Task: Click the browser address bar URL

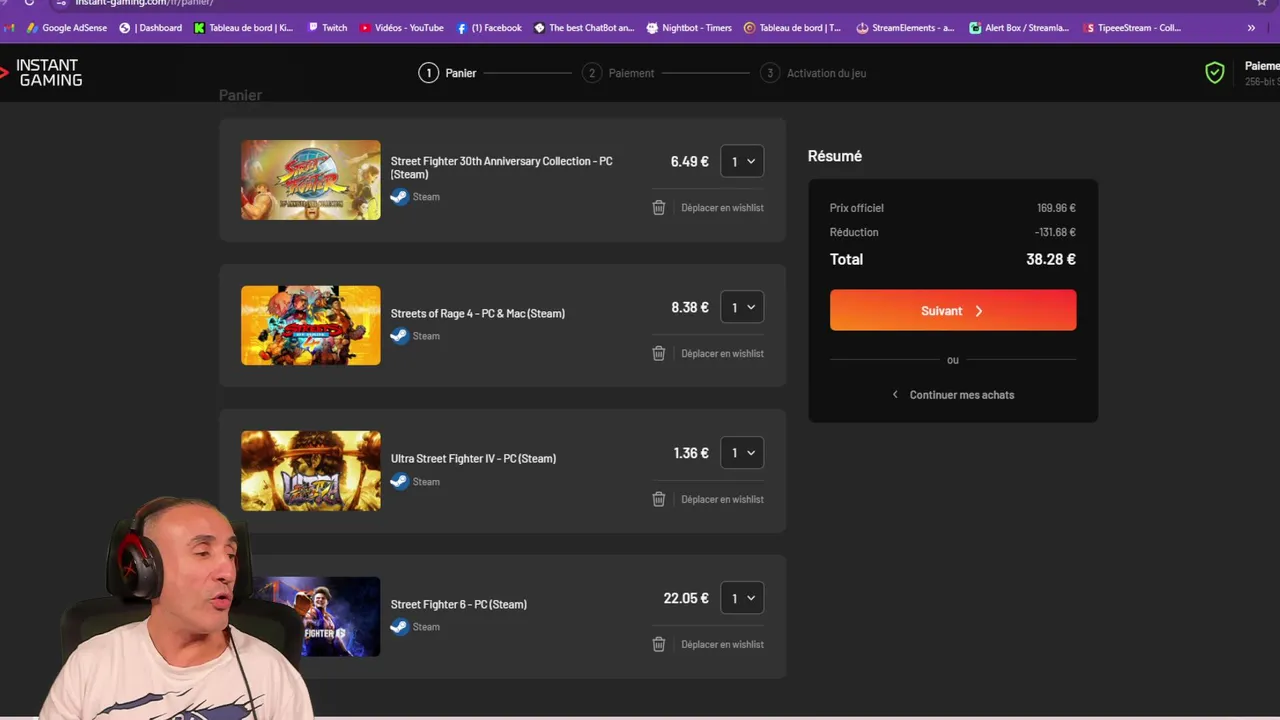Action: point(145,3)
